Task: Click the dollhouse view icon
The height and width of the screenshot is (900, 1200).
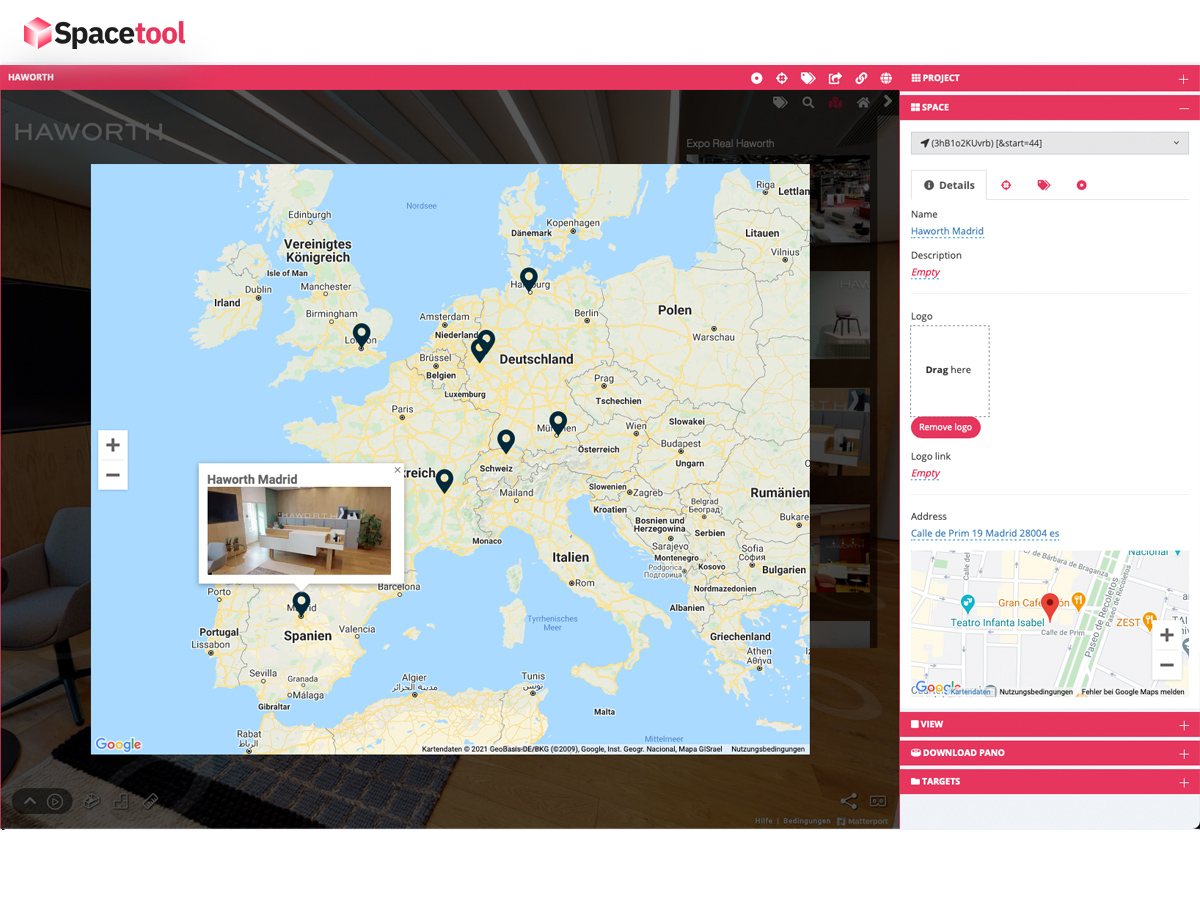Action: [91, 801]
